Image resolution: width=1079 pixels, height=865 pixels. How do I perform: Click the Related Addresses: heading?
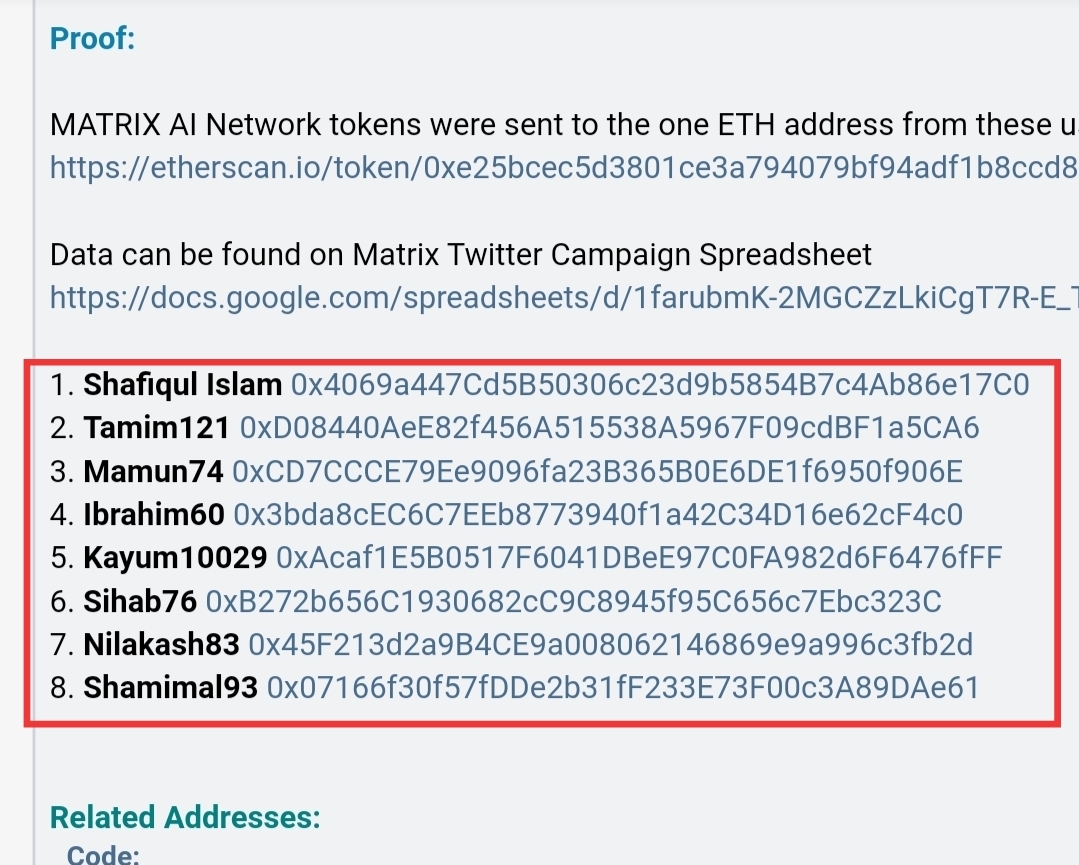coord(185,818)
